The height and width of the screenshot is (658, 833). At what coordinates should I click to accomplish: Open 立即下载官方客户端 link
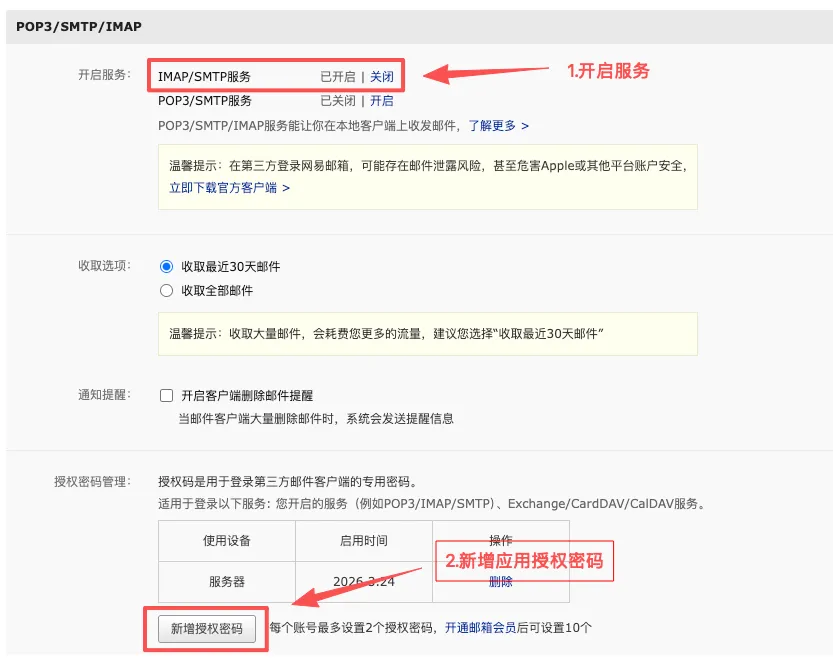point(229,188)
